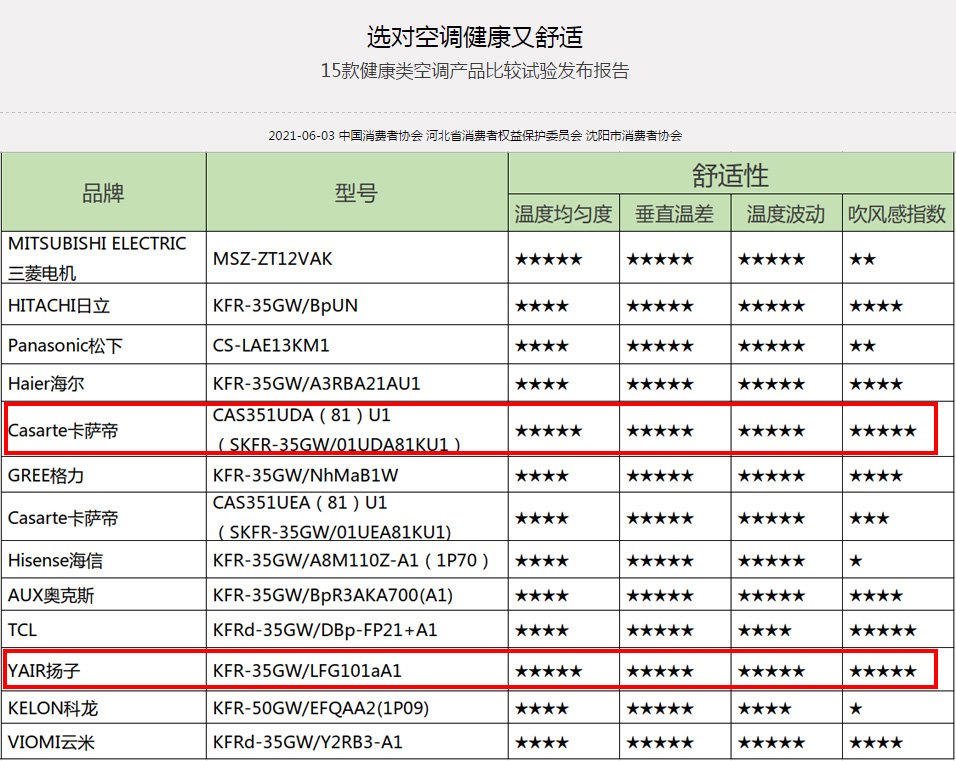Click YAIR's 吹风感指数 five-star rating
Screen dimensions: 956x761
(x=883, y=671)
